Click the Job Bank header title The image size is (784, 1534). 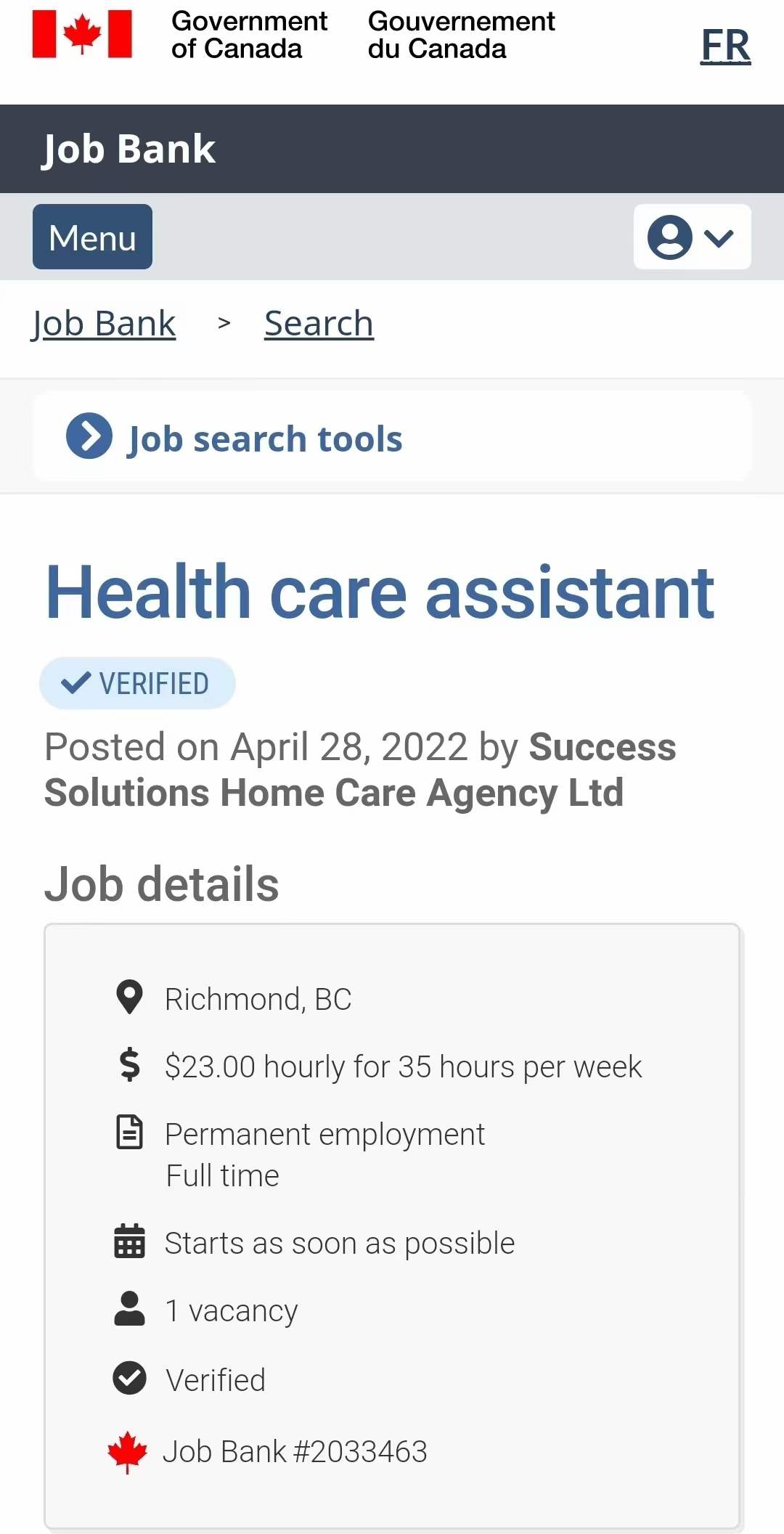pos(128,150)
